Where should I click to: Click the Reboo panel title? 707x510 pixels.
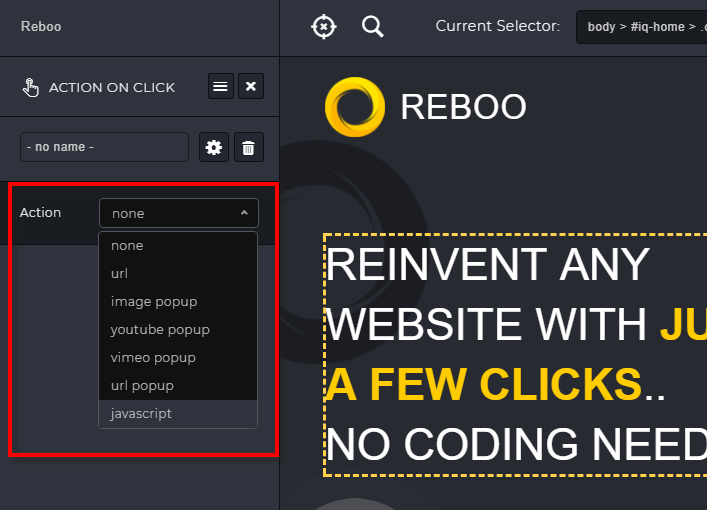click(x=41, y=27)
